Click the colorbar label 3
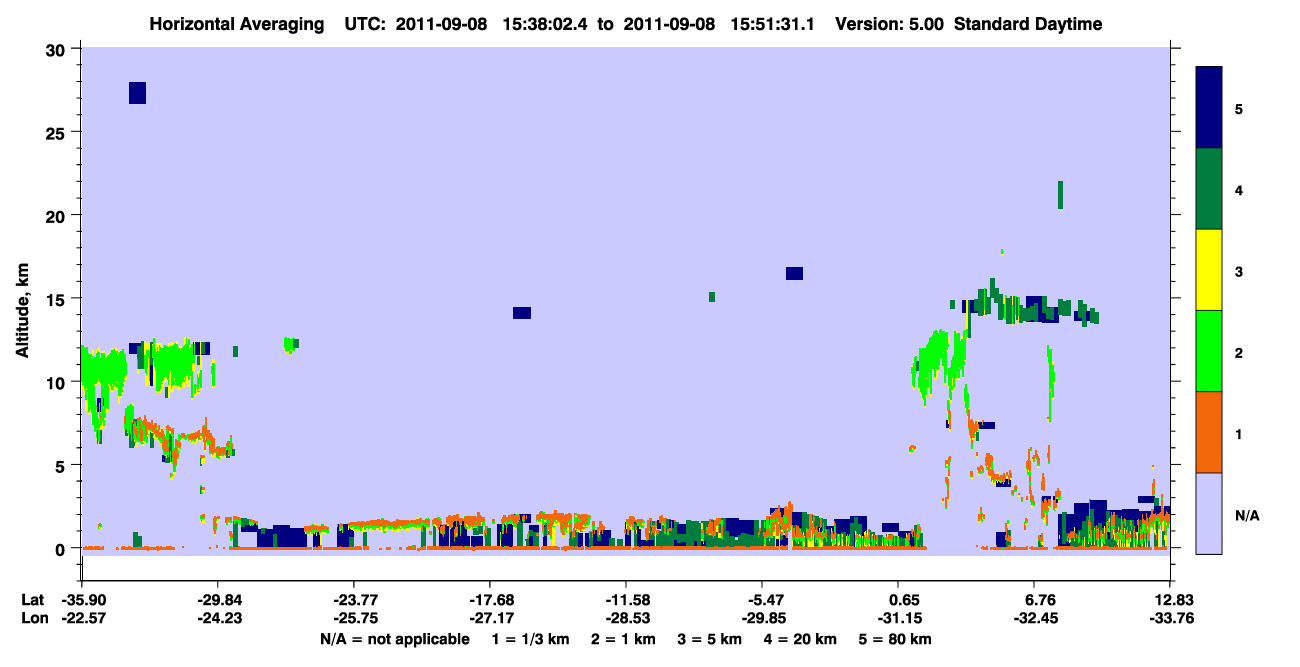This screenshot has height=667, width=1300. (1239, 270)
